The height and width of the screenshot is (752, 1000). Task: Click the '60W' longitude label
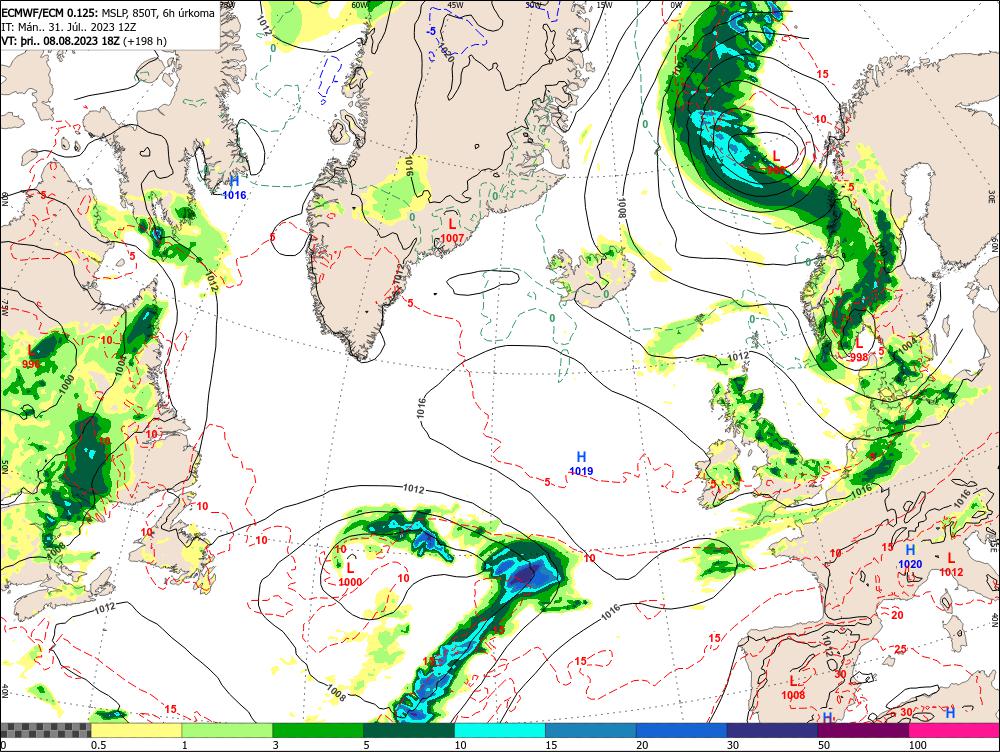click(x=360, y=5)
